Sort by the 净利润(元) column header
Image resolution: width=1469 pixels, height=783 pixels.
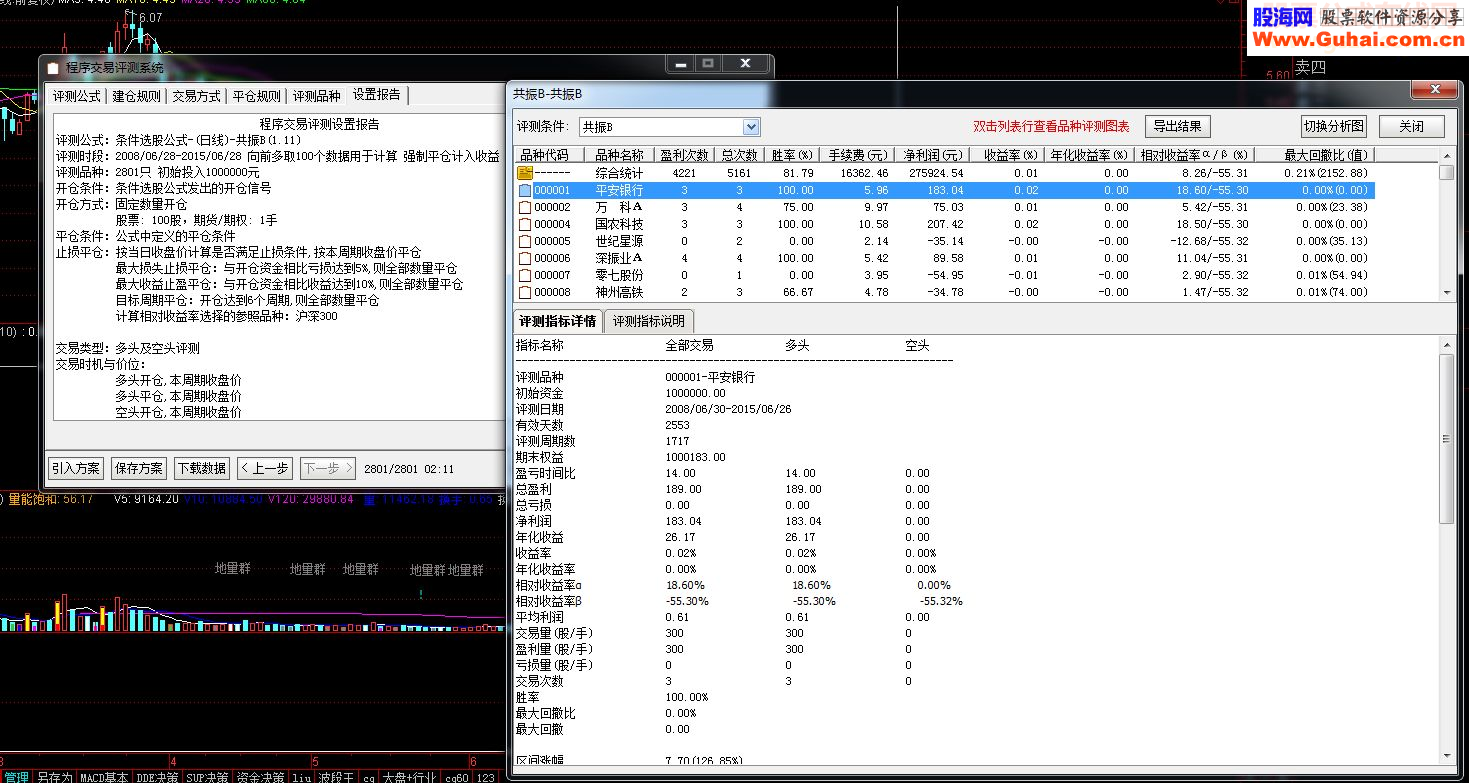point(931,155)
